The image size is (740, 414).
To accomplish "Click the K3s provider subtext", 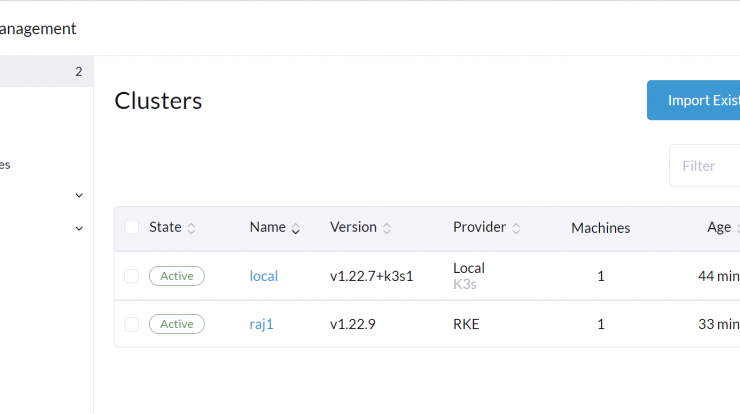I will [465, 284].
